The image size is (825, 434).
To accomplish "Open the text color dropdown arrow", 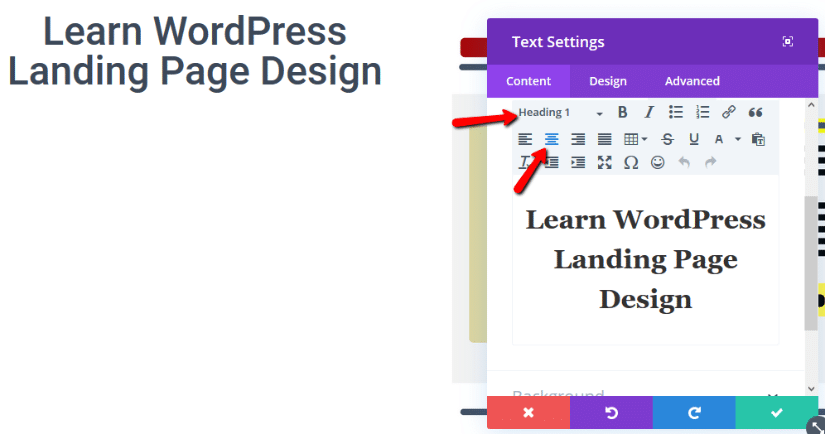I will [x=738, y=139].
